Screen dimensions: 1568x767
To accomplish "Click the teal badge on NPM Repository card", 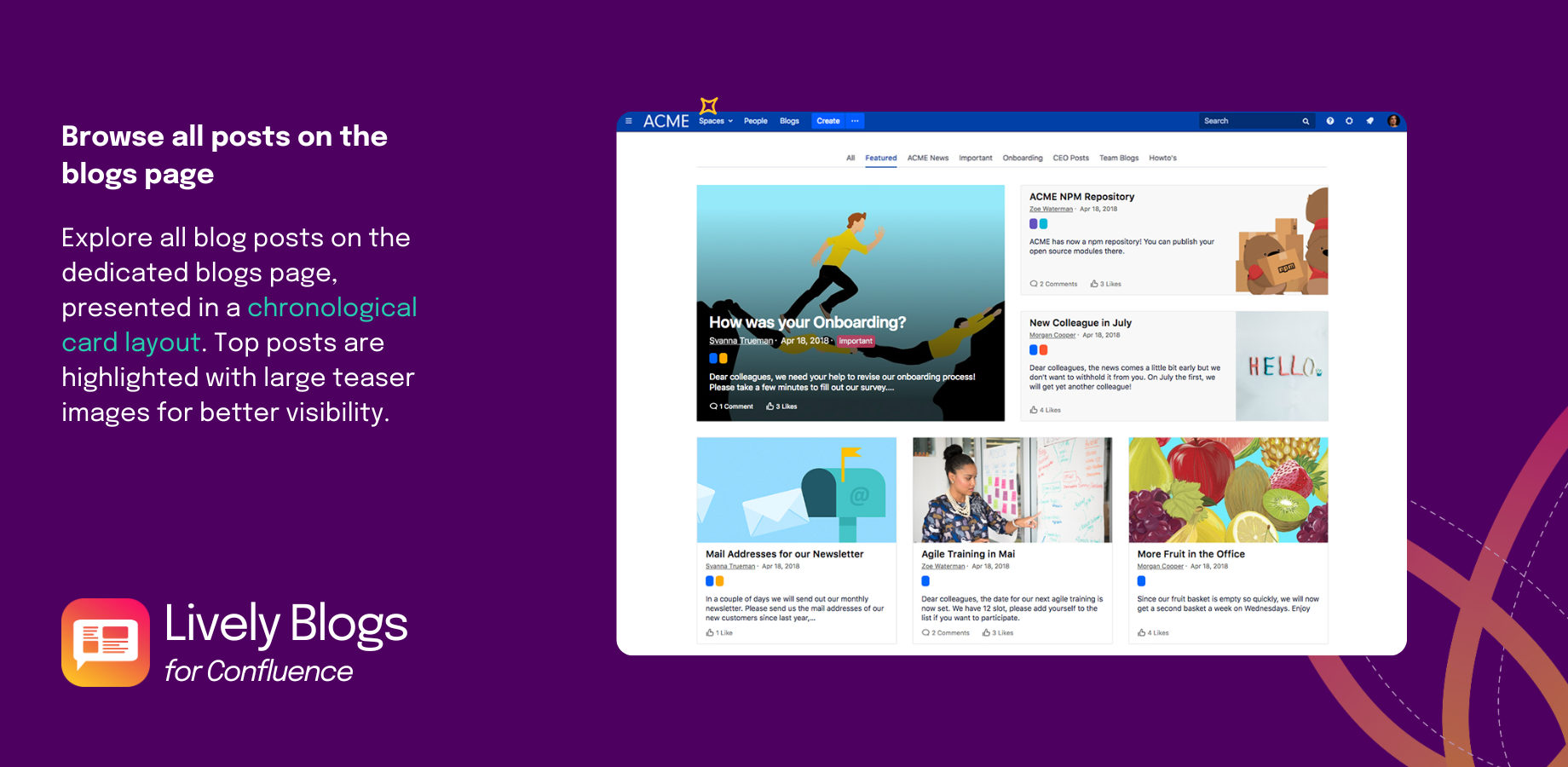I will point(1043,224).
